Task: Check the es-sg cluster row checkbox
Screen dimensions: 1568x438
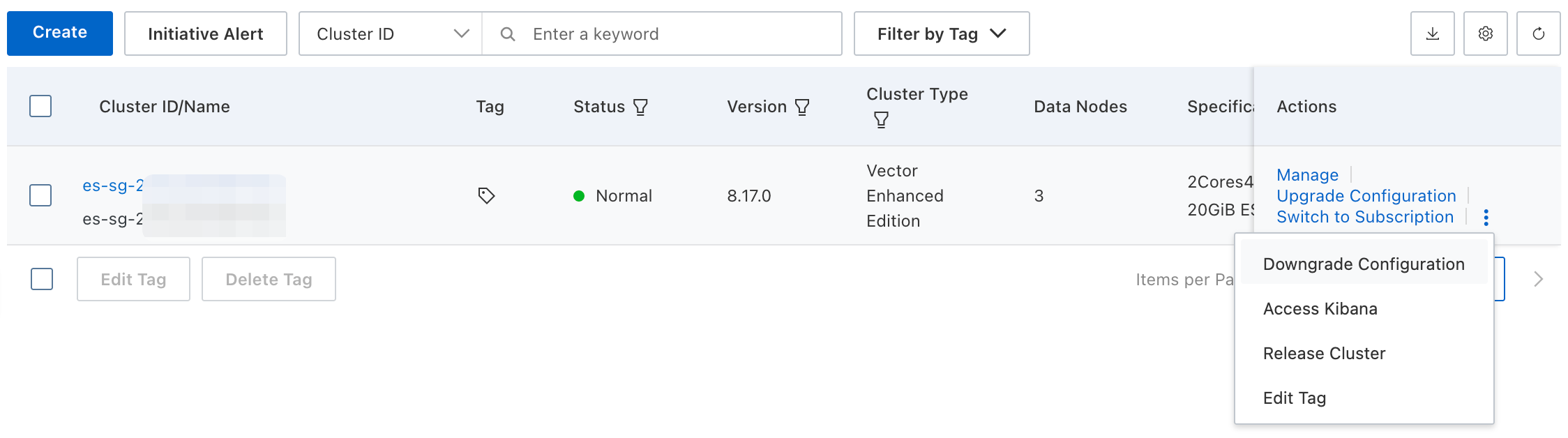Action: 40,195
